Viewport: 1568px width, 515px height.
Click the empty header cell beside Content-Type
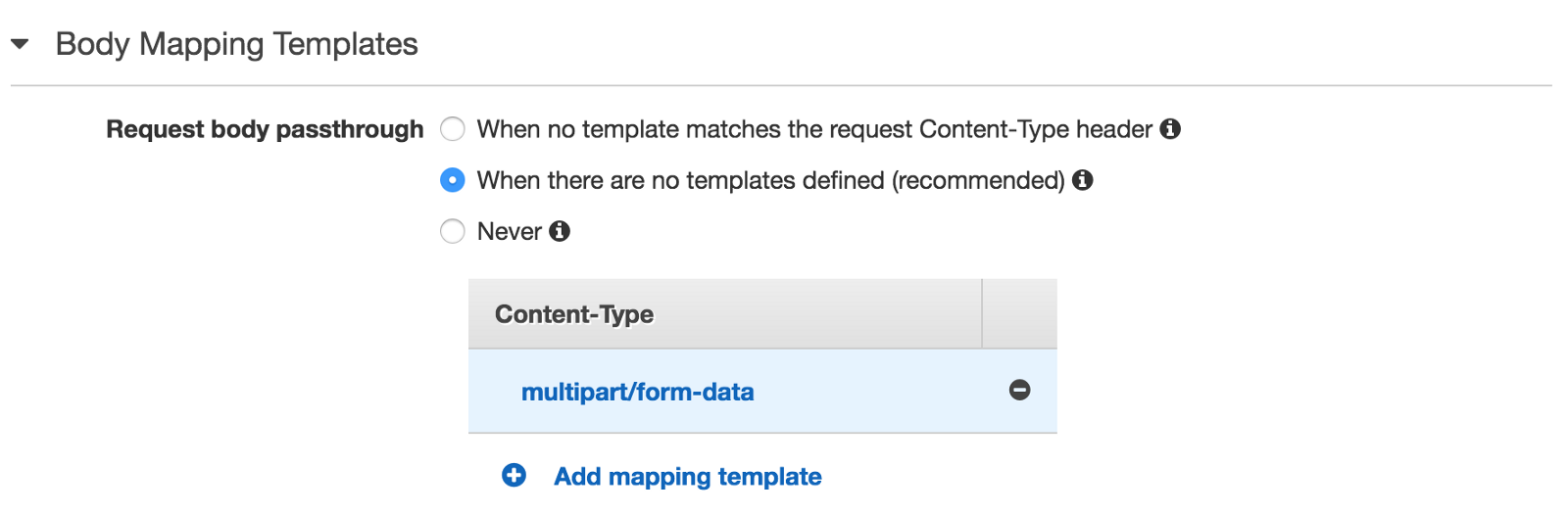[1019, 314]
